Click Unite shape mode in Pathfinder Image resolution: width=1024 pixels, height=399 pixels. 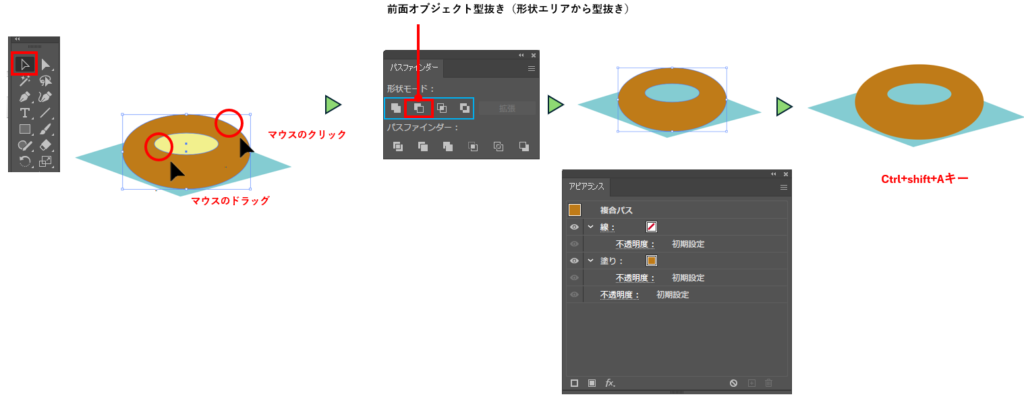pyautogui.click(x=396, y=108)
